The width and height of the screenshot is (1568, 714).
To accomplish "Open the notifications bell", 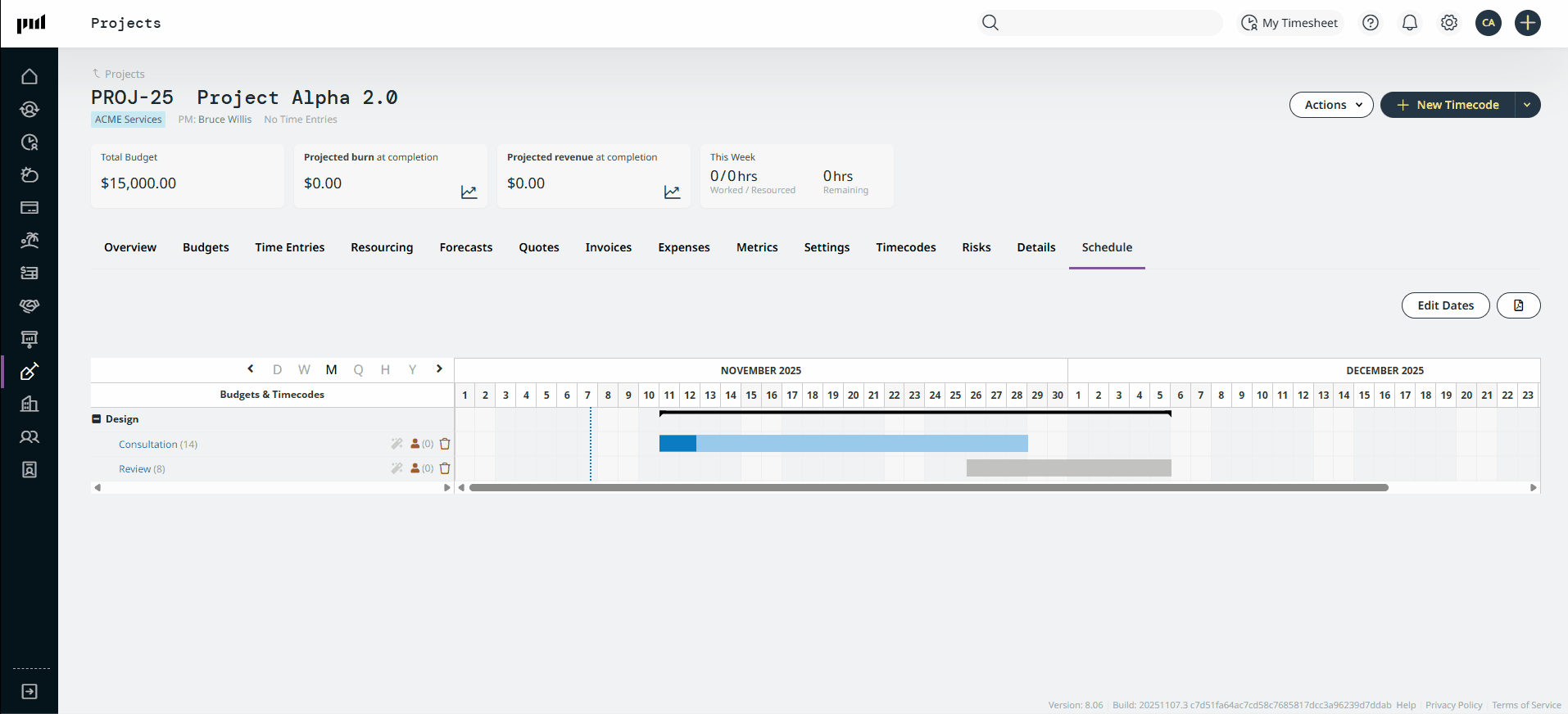I will click(x=1409, y=23).
